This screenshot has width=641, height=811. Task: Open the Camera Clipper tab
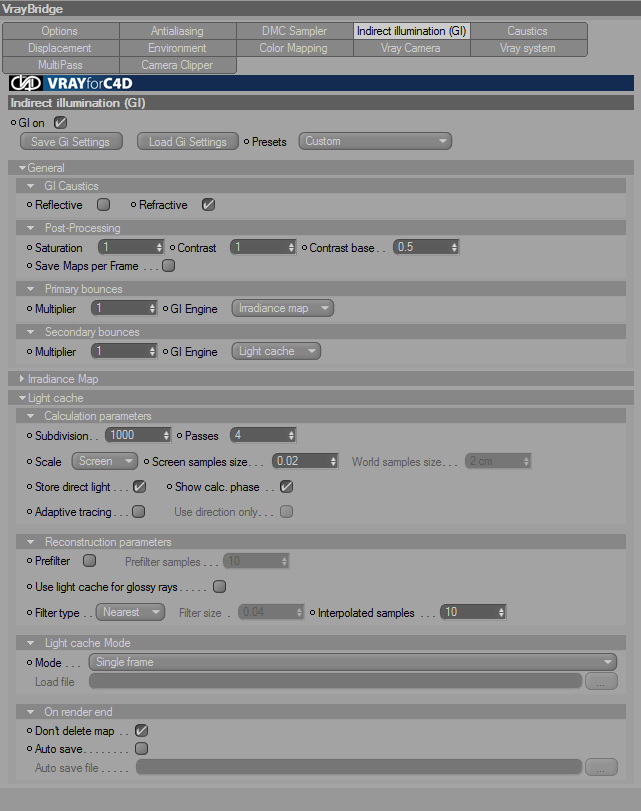click(177, 65)
